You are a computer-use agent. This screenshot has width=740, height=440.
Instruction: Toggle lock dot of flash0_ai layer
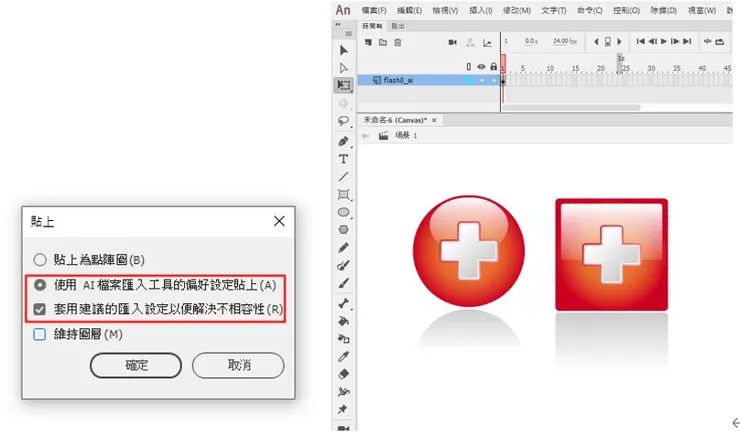coord(494,81)
